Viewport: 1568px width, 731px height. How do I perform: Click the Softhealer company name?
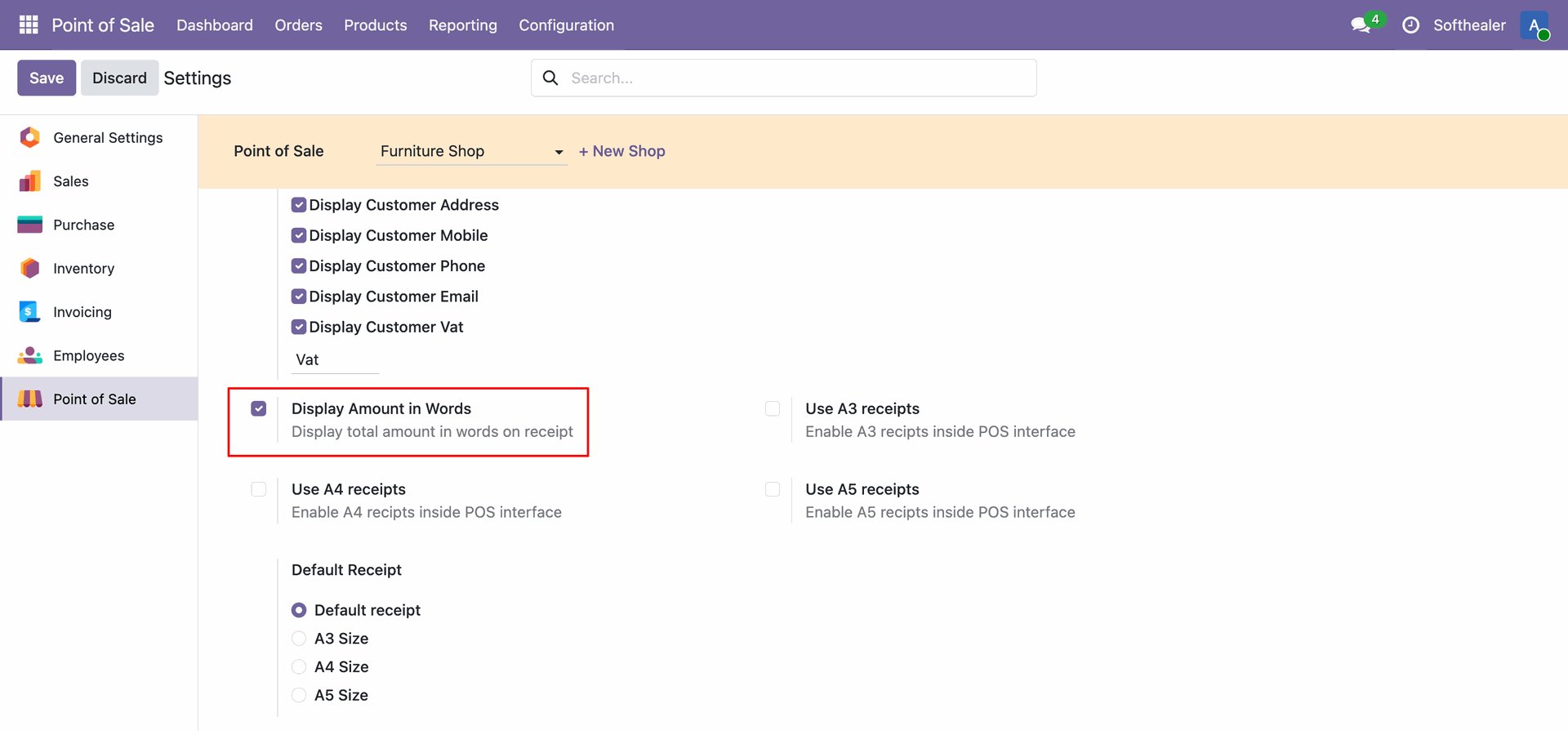tap(1469, 25)
